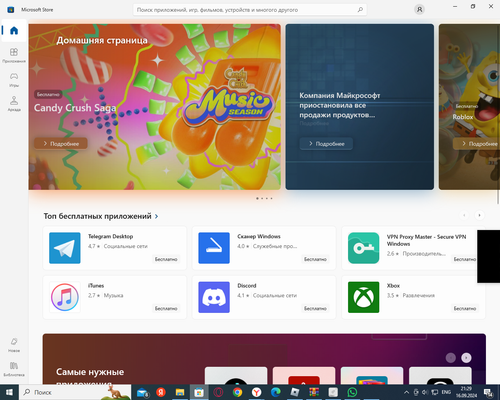Click Бесплатно button for Discord

[315, 308]
